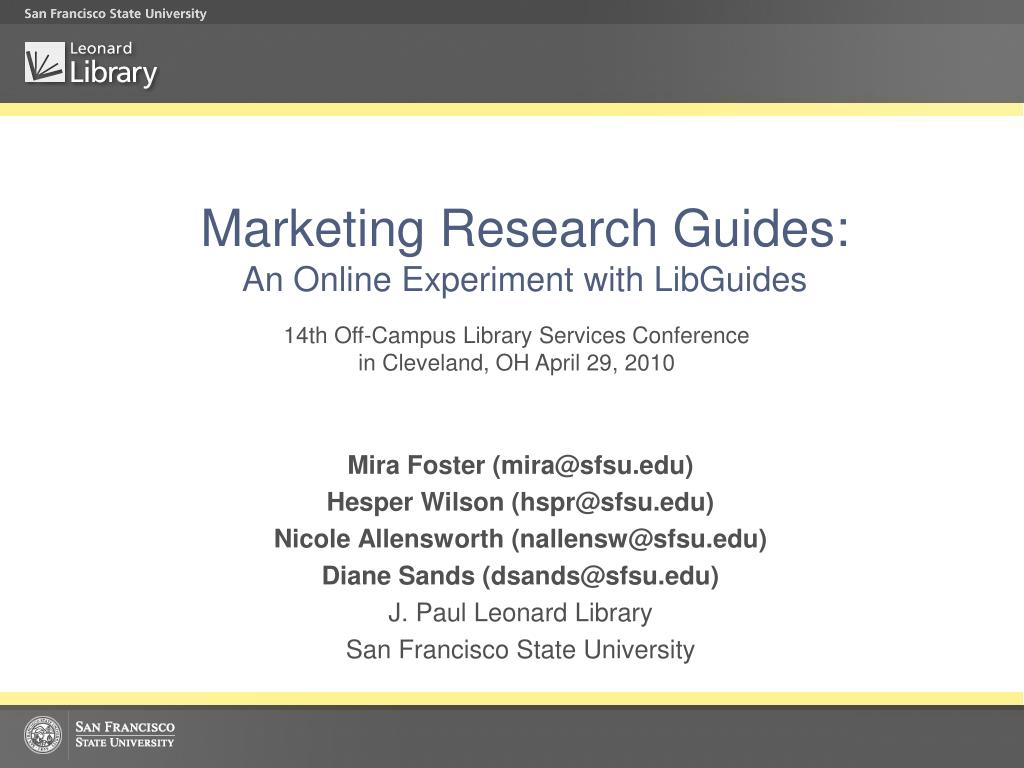
Task: Click the 'Marketing Research Guides:' title
Action: [x=525, y=229]
